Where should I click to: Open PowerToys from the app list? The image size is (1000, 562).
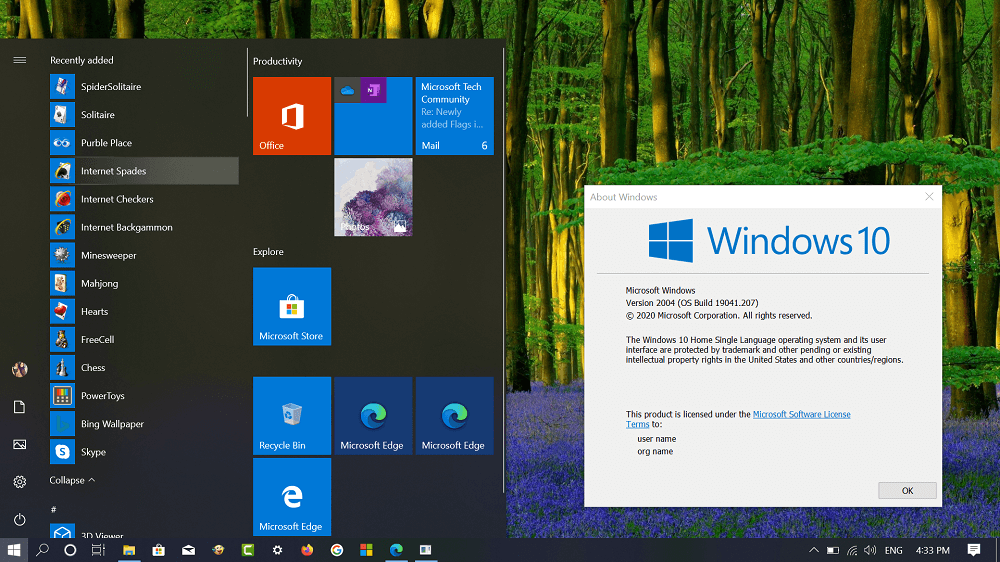click(x=144, y=395)
